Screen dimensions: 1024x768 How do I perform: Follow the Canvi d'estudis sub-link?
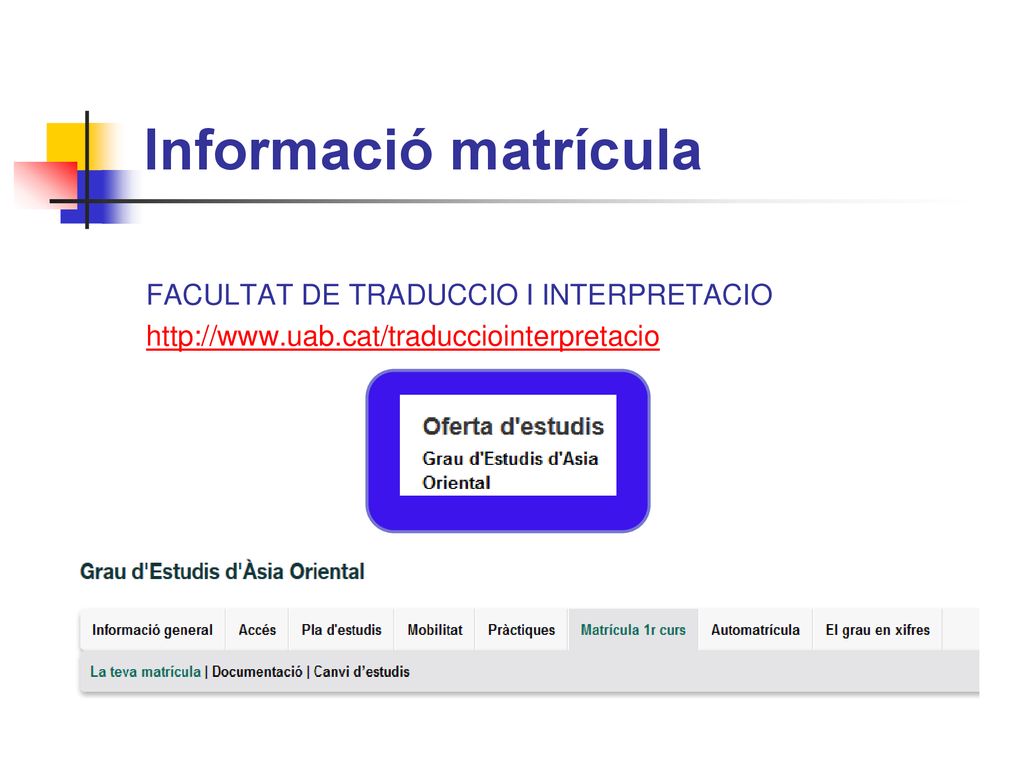point(361,671)
